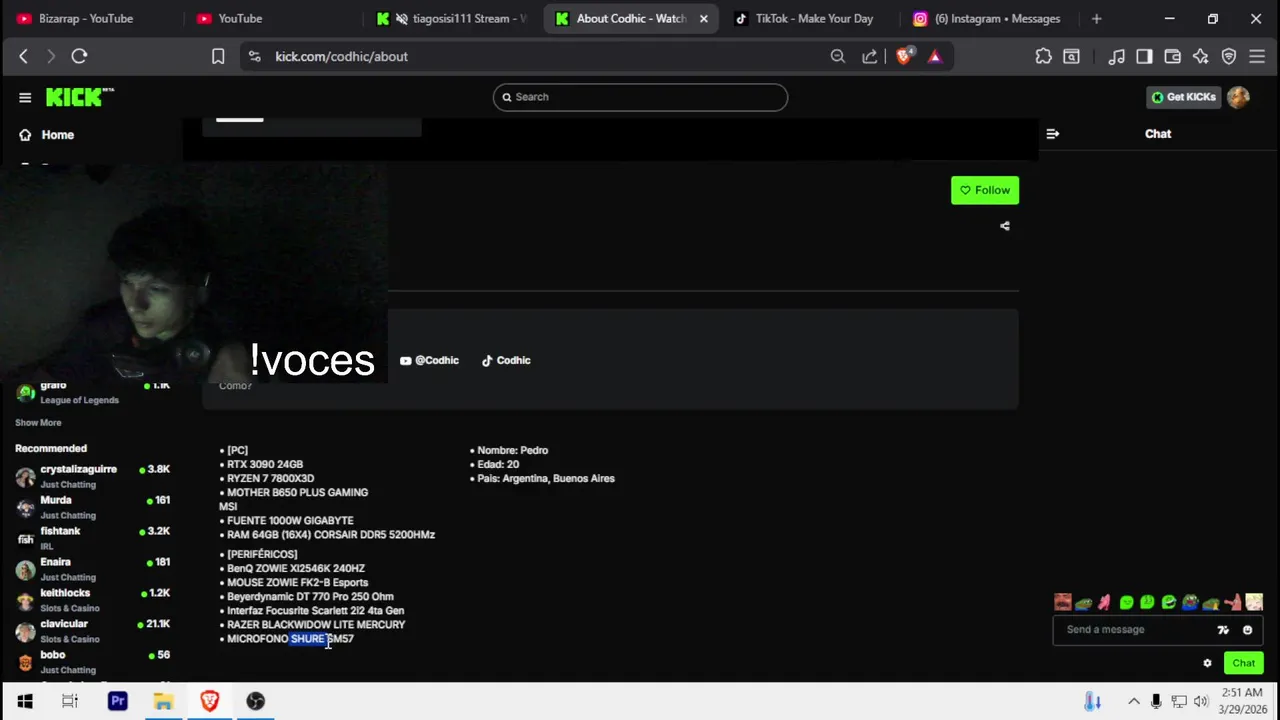Insert the blonde anime face emote
This screenshot has width=1280, height=720.
pyautogui.click(x=1254, y=602)
